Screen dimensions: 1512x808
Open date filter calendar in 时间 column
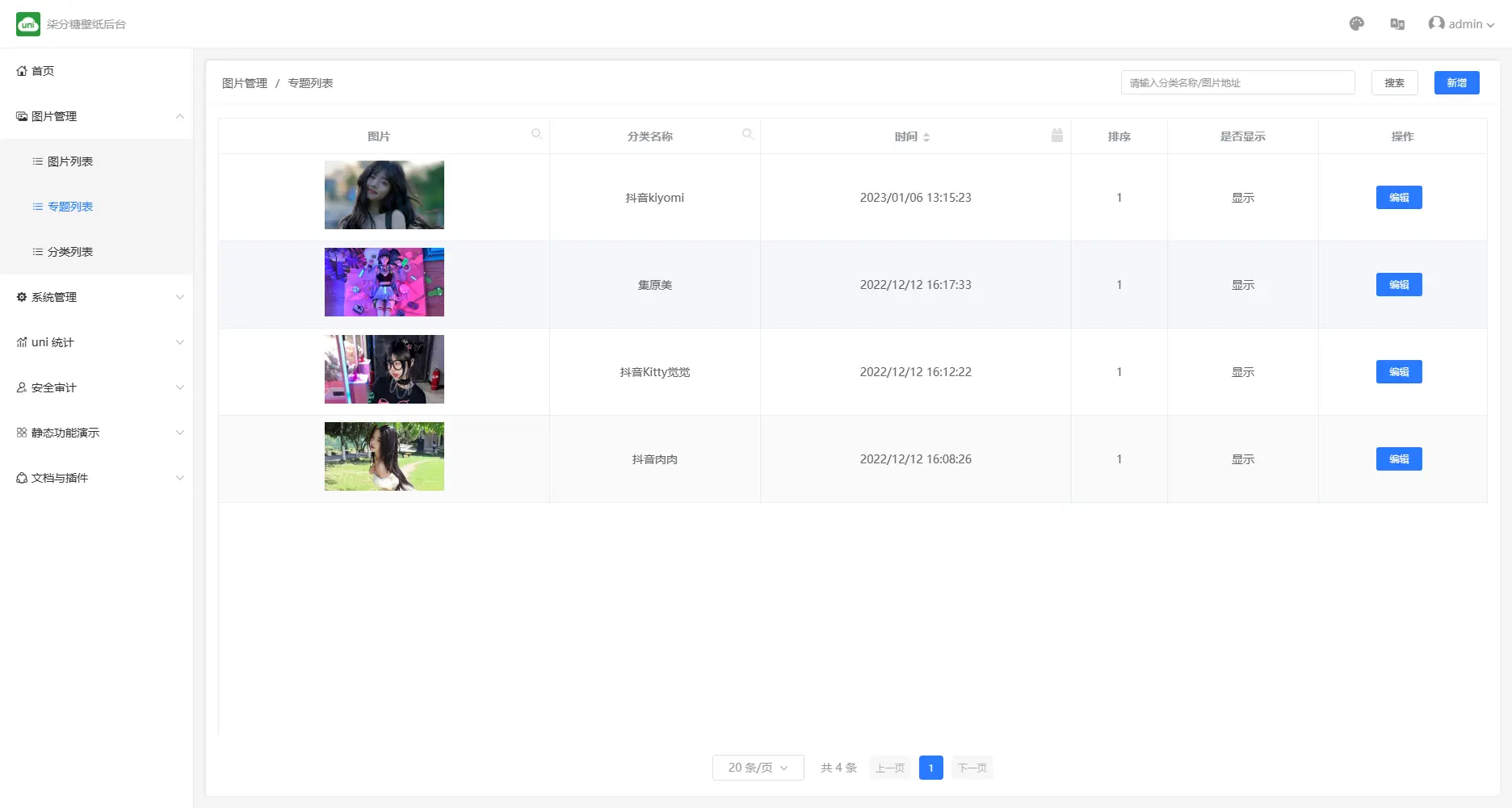pos(1057,135)
